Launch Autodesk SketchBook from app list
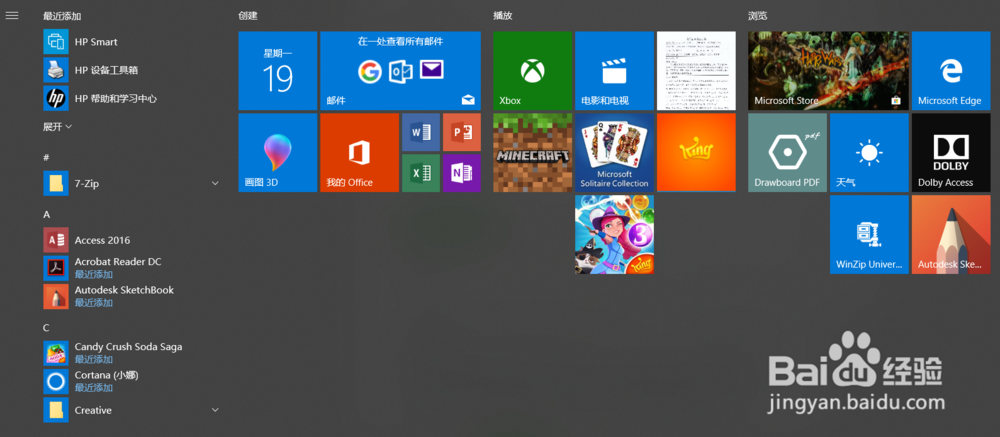Screen dimensions: 1000x437 pos(131,297)
